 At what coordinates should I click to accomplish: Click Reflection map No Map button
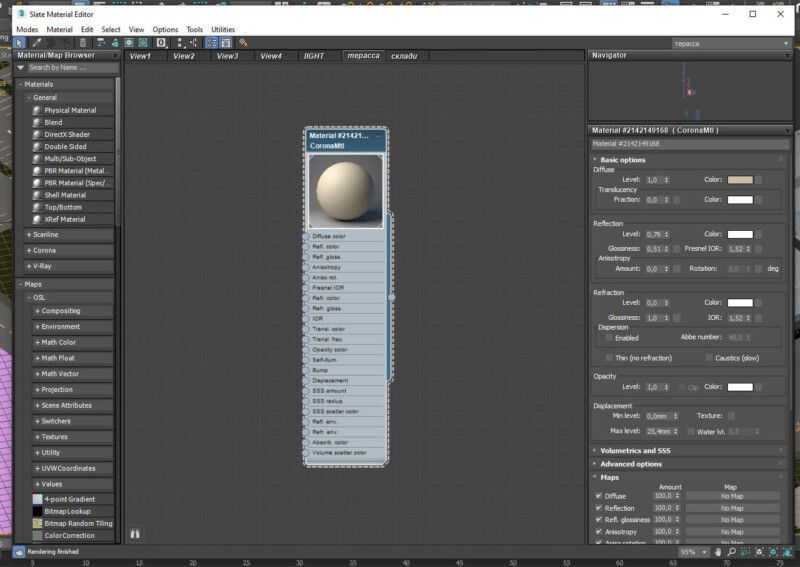tap(732, 508)
